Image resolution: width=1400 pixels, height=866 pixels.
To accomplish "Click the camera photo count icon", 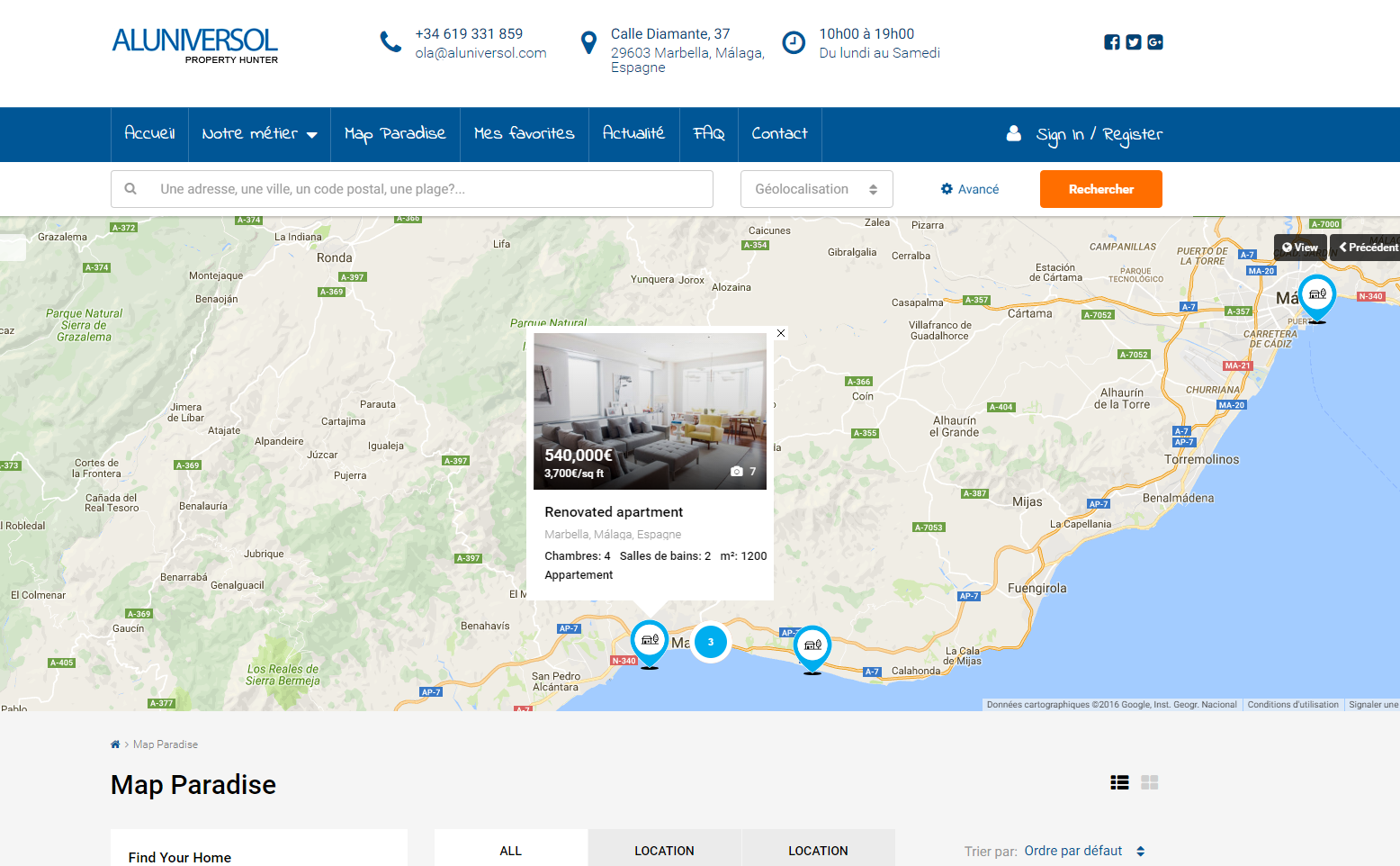I will tap(737, 472).
